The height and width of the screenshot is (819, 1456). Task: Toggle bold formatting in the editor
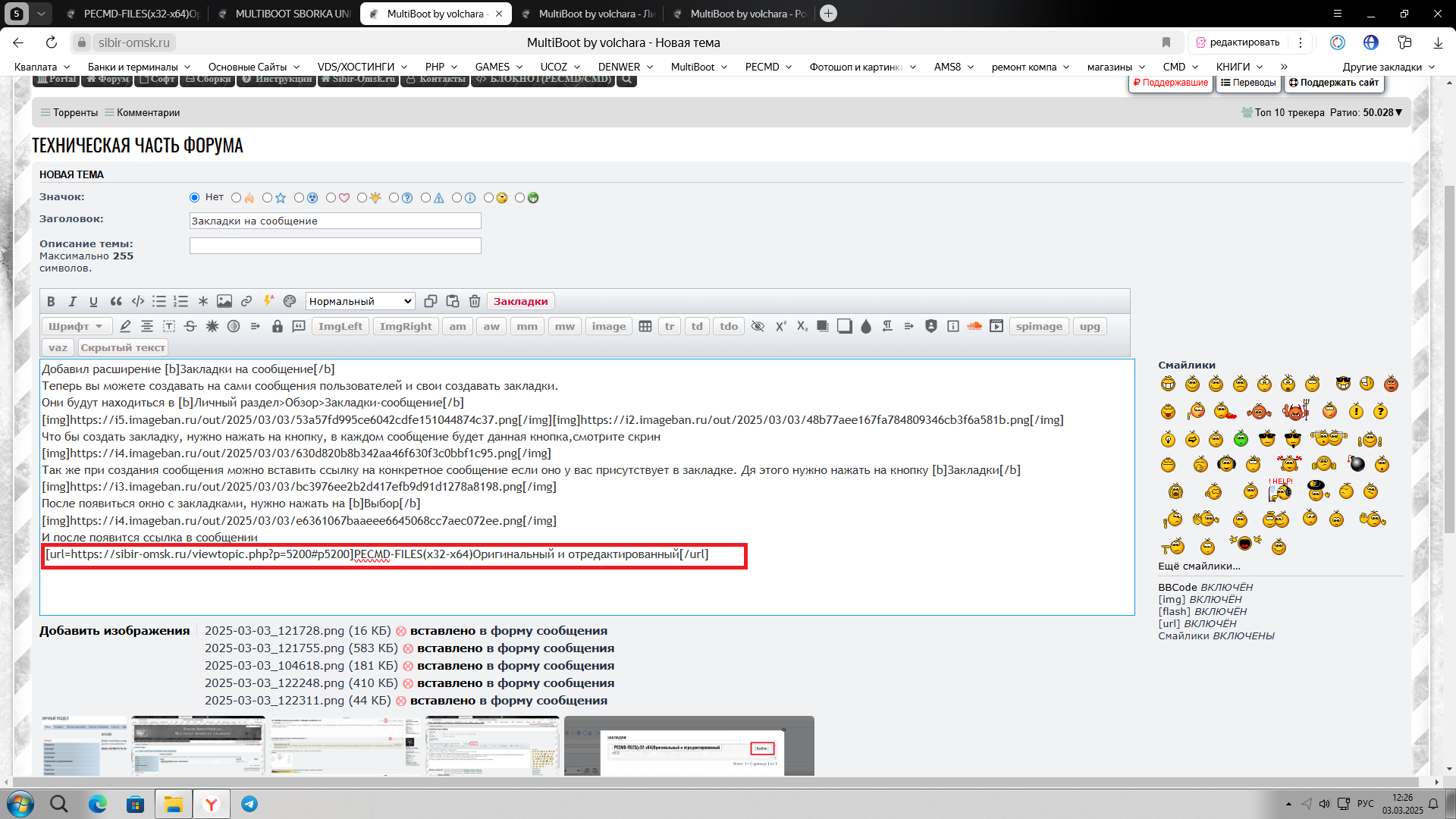click(51, 301)
